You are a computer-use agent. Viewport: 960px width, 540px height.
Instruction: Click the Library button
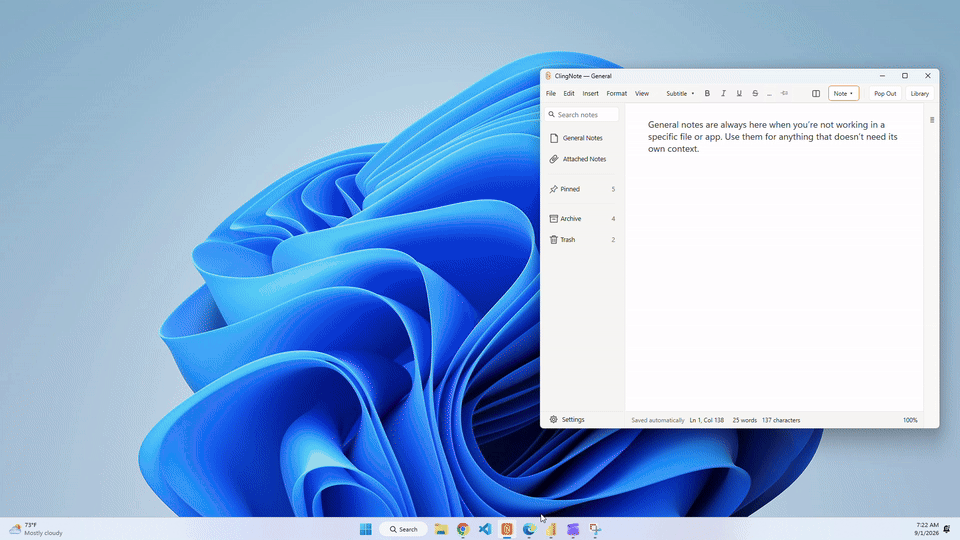(920, 94)
